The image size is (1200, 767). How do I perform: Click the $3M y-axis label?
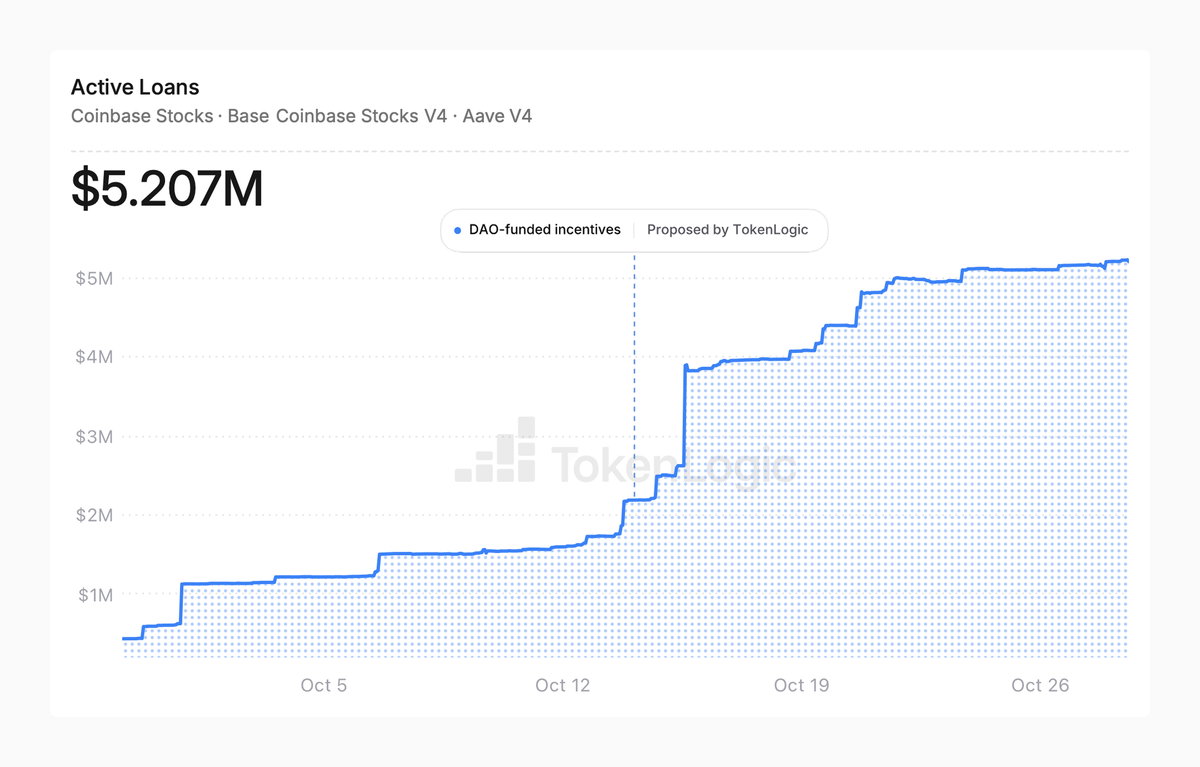click(x=94, y=436)
